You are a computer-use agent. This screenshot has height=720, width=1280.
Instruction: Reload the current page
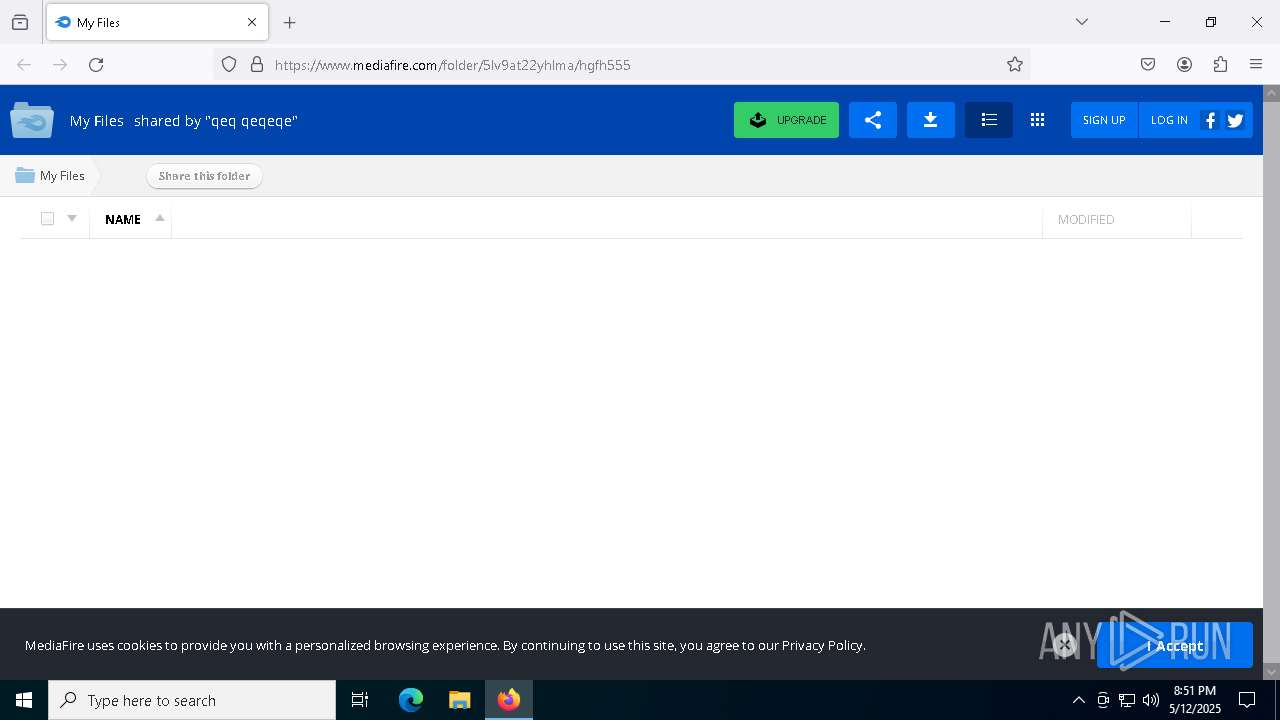96,64
